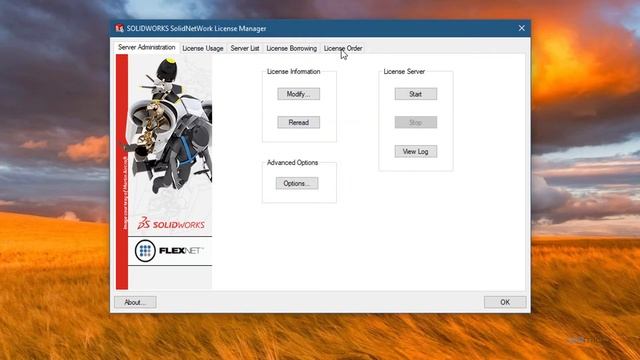640x360 pixels.
Task: Open the license server View Log
Action: tap(416, 151)
